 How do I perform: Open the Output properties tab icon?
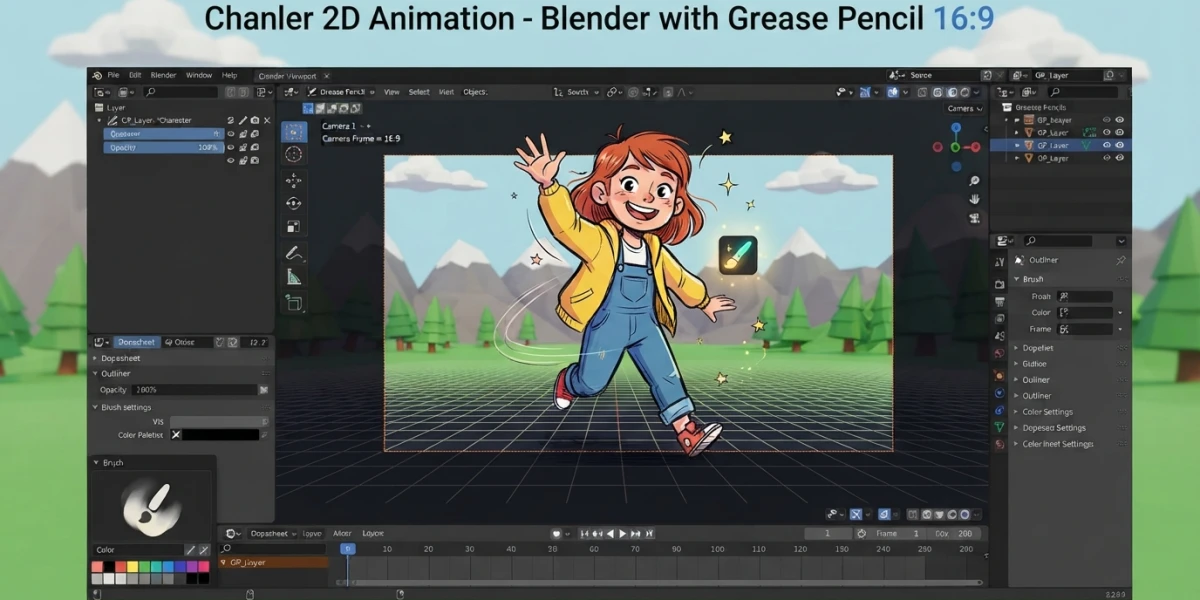pos(999,302)
